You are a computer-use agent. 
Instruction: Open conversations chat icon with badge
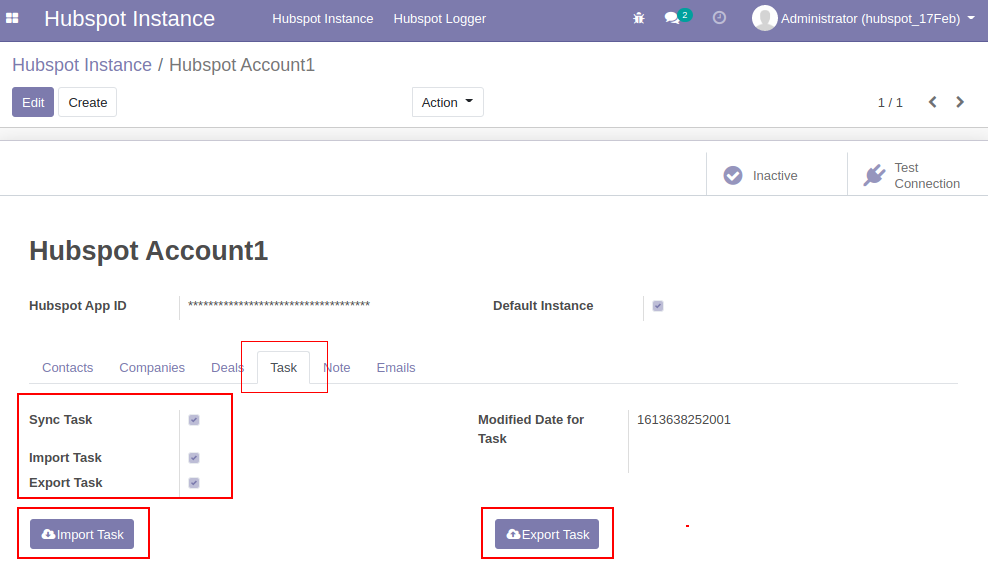click(677, 17)
